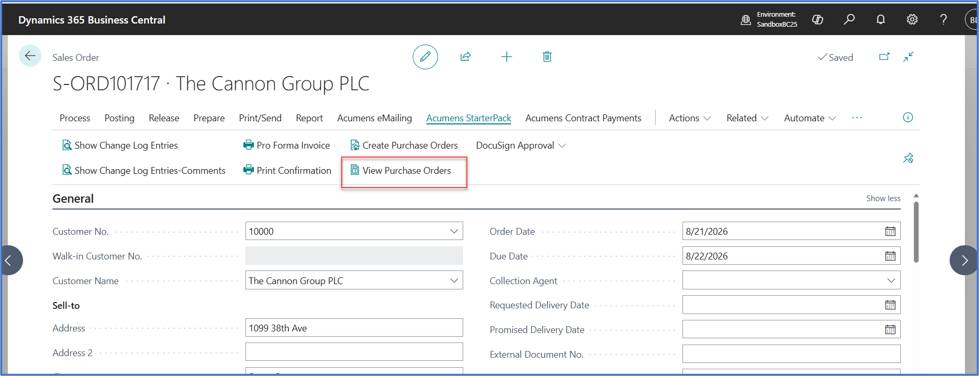Go back using the back arrow
Screen dimensions: 979x376
pyautogui.click(x=30, y=56)
